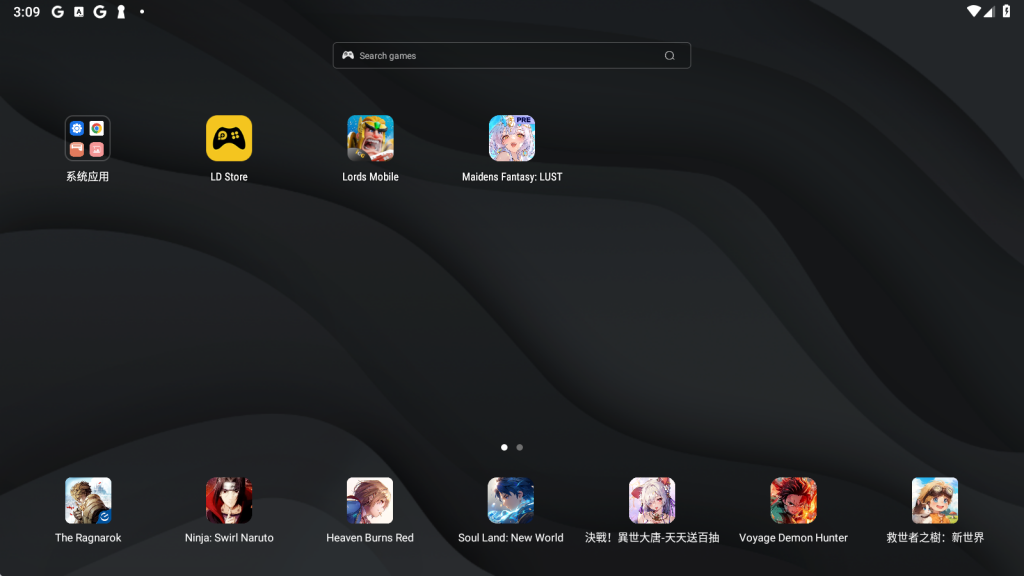Click the gamepad icon in search bar
This screenshot has width=1024, height=576.
coord(348,56)
